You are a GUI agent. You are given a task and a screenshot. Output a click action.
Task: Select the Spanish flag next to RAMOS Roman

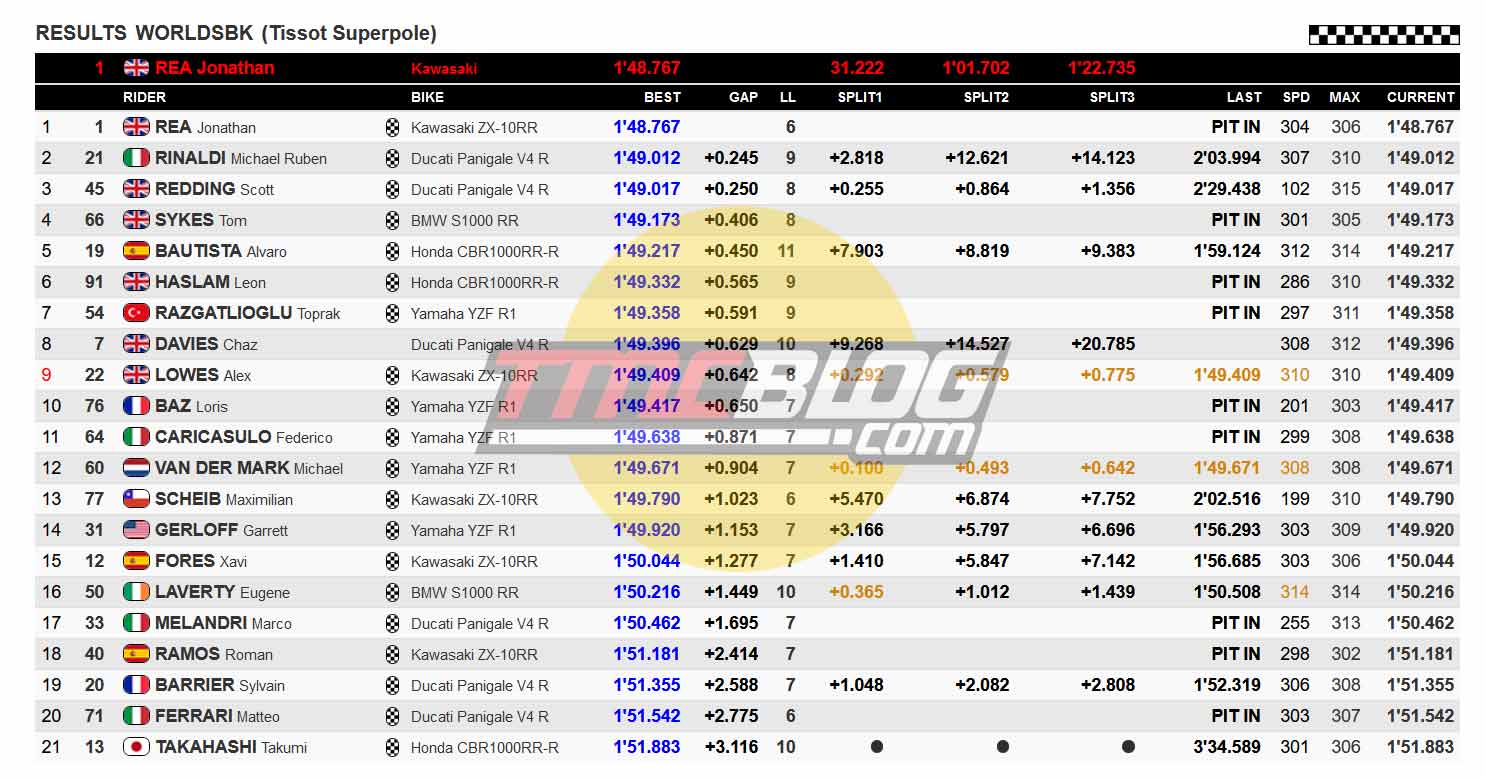[136, 654]
